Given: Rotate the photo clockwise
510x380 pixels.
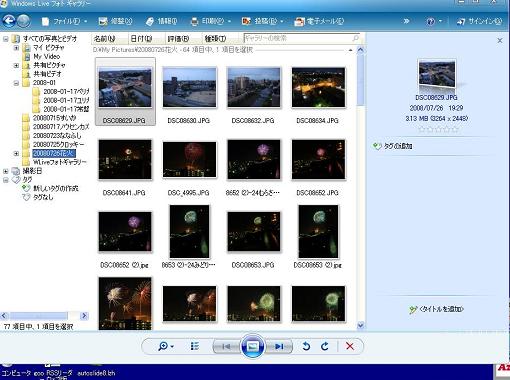Looking at the screenshot, I should click(325, 347).
